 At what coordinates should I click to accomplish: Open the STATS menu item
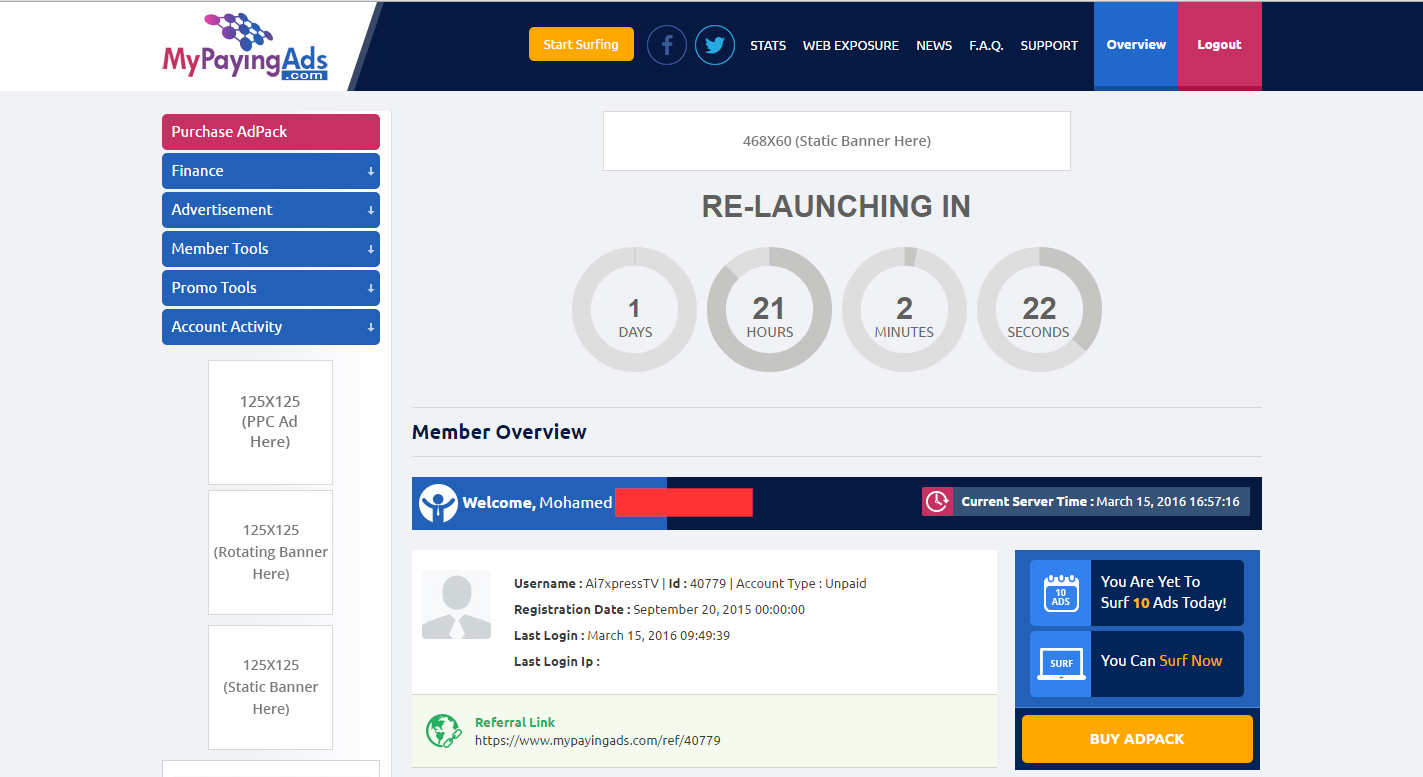click(768, 46)
